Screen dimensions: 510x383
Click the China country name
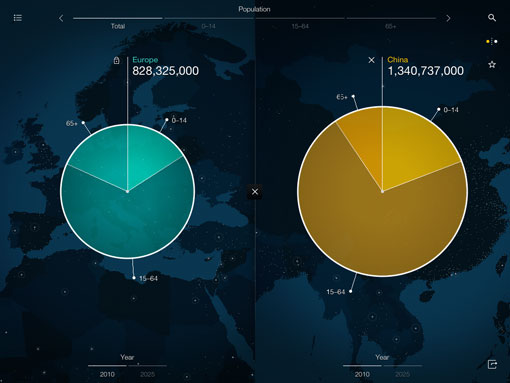397,60
